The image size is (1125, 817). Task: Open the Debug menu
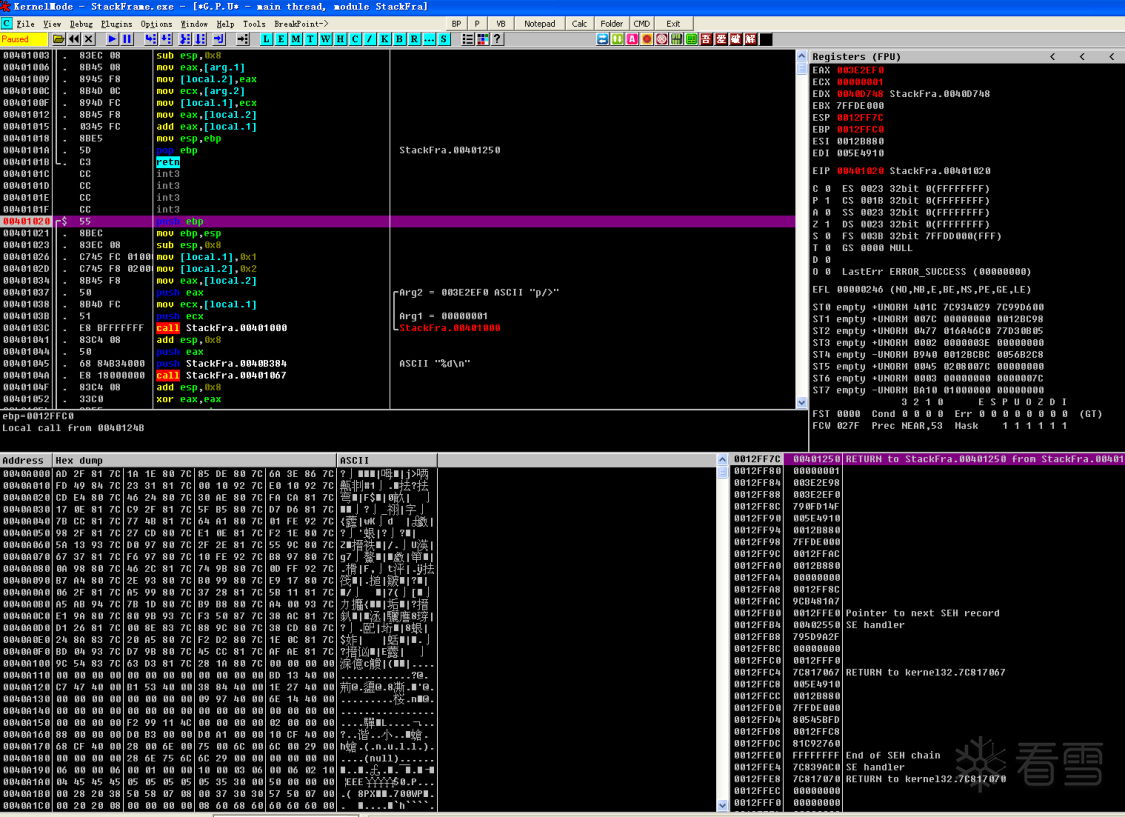(82, 24)
